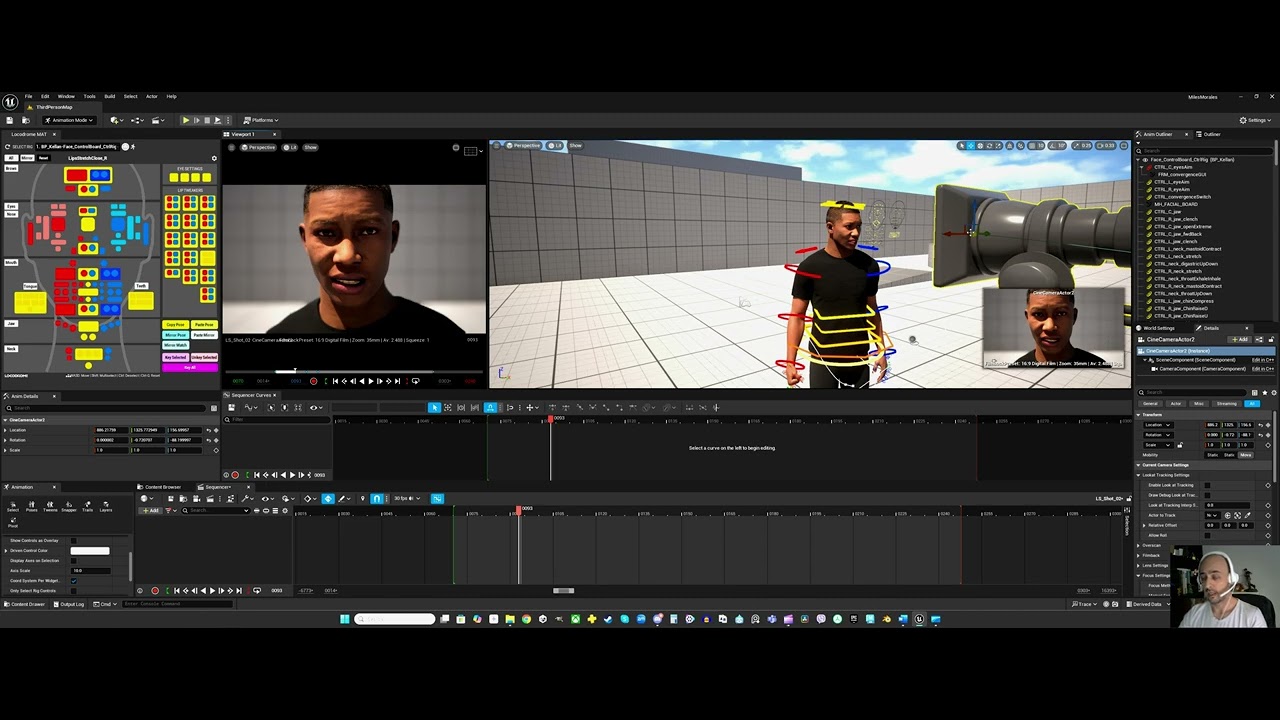
Task: Open the Animation Mode dropdown
Action: (x=70, y=120)
